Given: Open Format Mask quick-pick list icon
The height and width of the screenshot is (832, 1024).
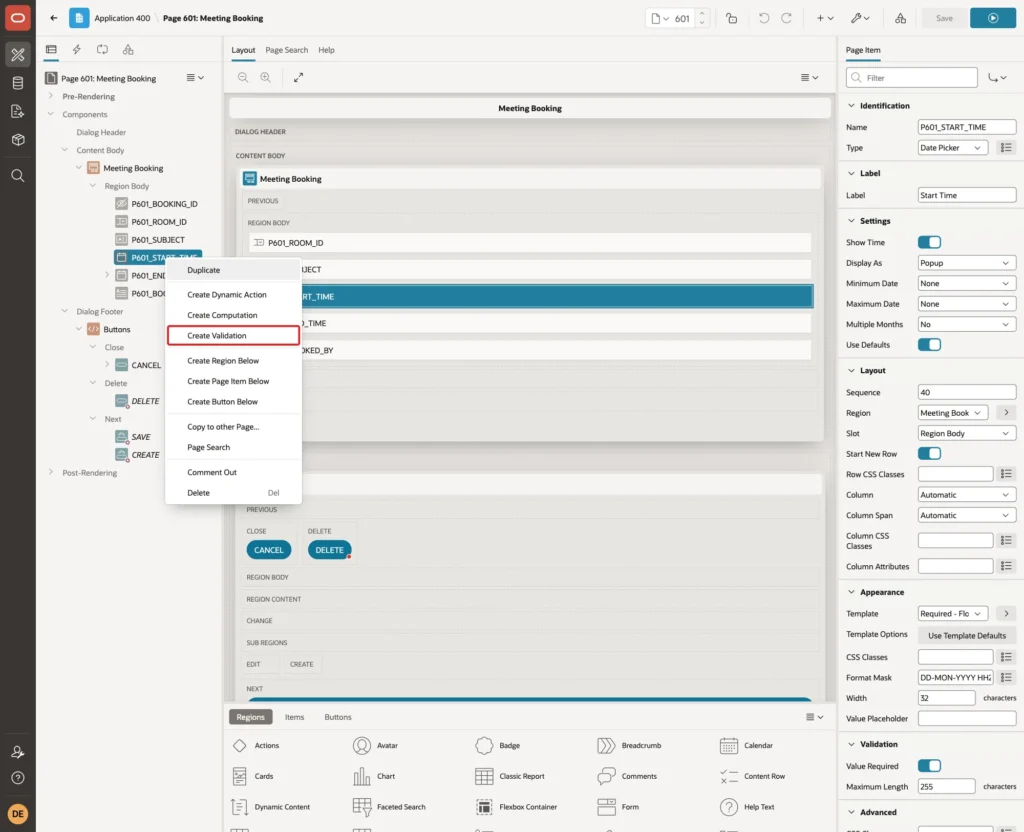Looking at the screenshot, I should tap(1006, 677).
